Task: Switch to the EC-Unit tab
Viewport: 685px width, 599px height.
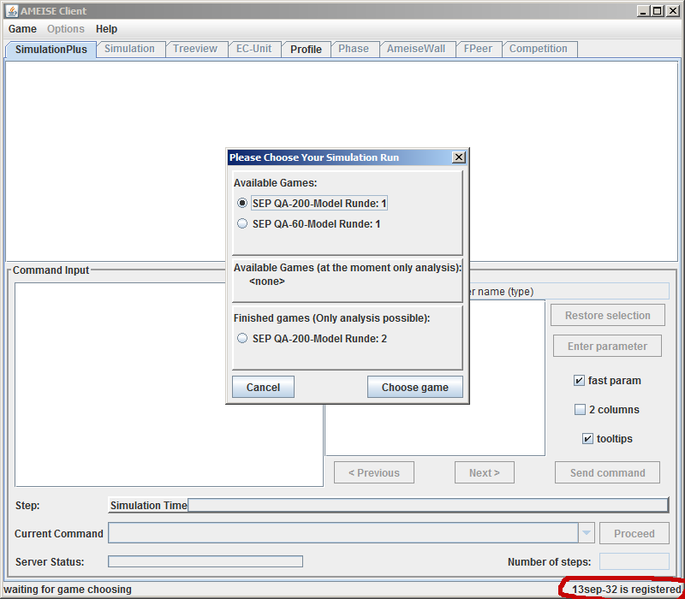Action: (x=254, y=49)
